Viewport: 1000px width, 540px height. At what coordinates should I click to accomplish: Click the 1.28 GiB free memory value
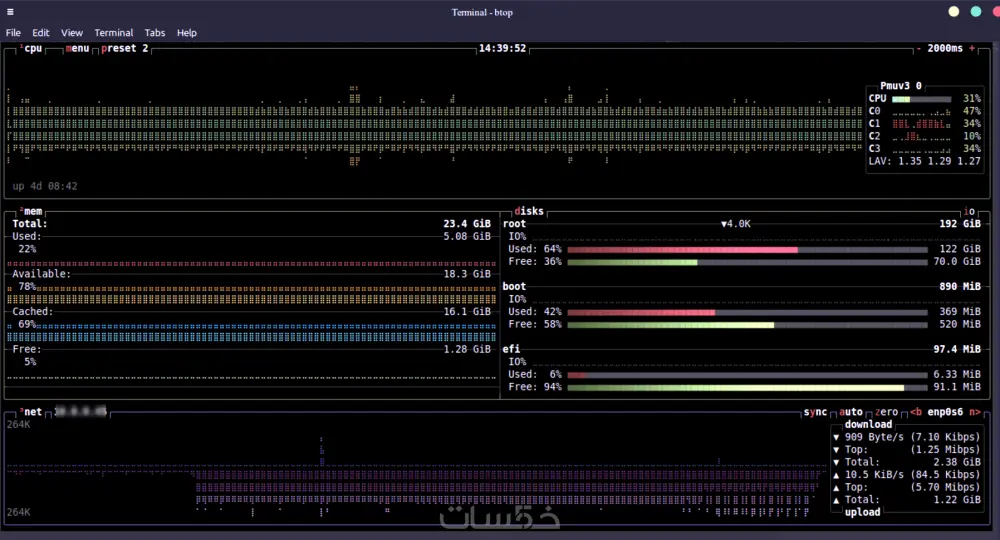467,349
